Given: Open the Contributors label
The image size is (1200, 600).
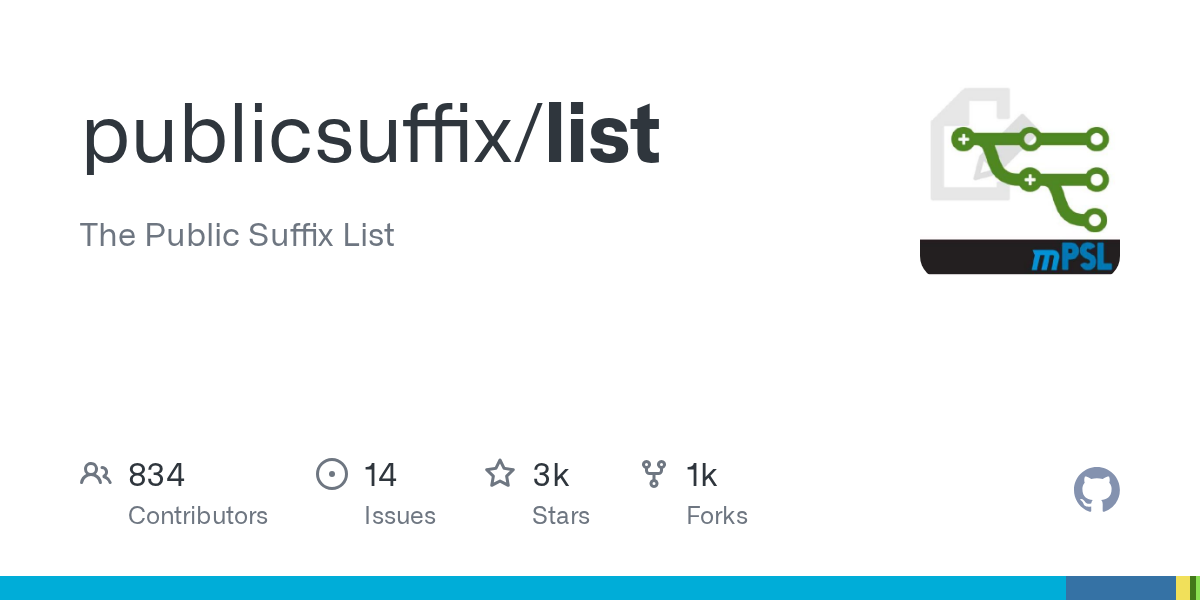Looking at the screenshot, I should pyautogui.click(x=198, y=516).
